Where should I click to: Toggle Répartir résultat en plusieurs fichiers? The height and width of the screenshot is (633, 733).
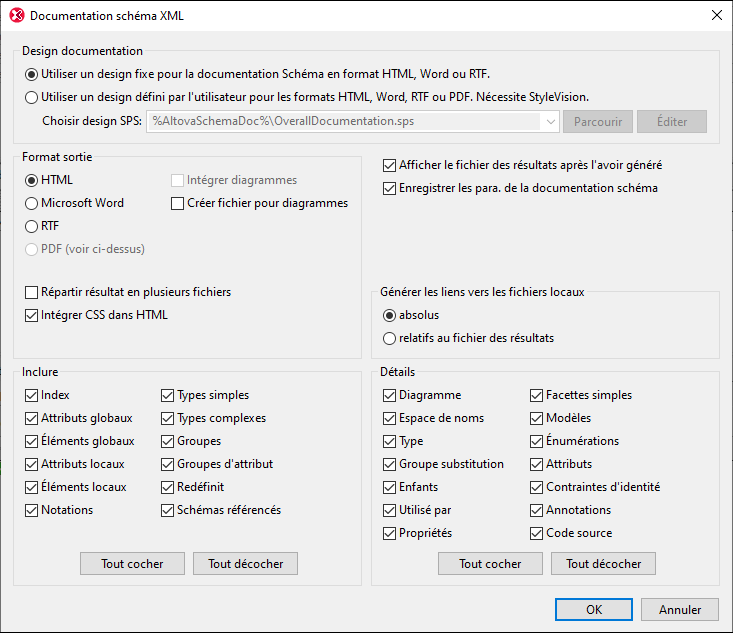32,292
